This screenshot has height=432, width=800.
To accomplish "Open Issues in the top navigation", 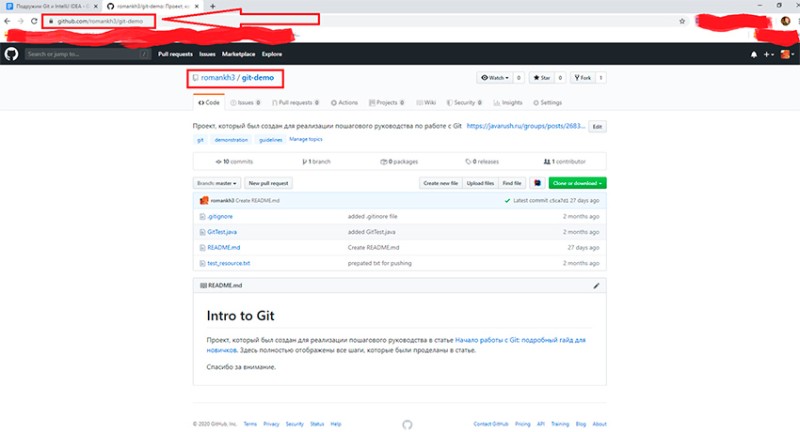I will [207, 54].
